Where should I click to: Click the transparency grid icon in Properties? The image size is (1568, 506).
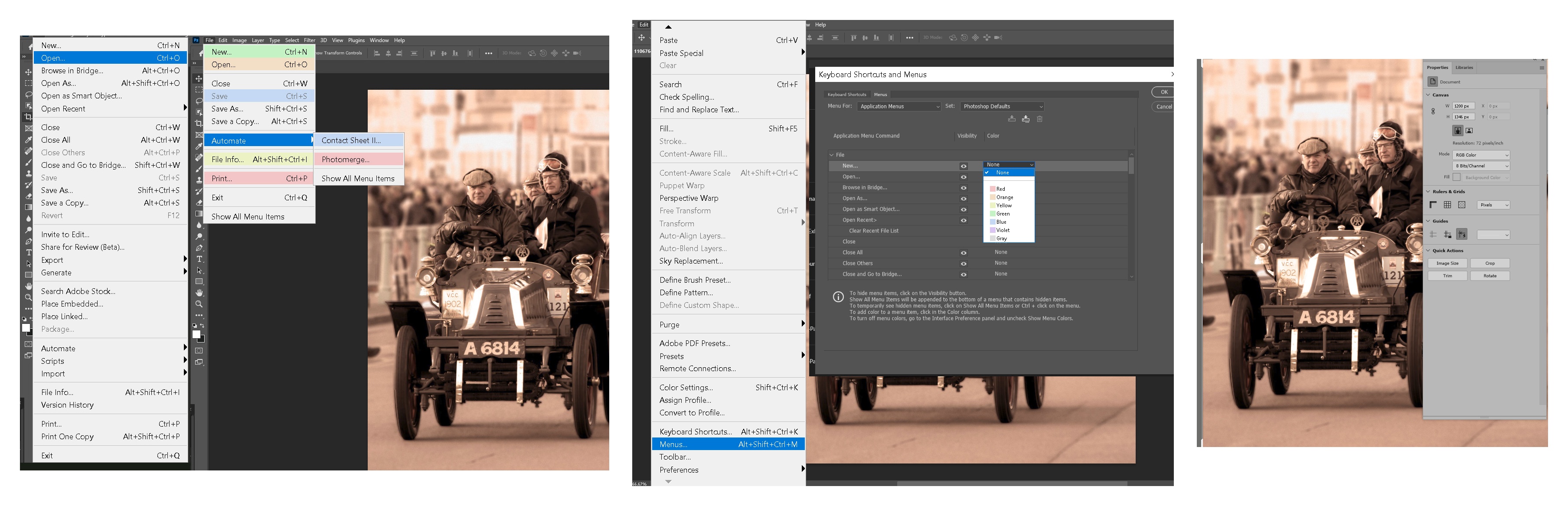1462,205
